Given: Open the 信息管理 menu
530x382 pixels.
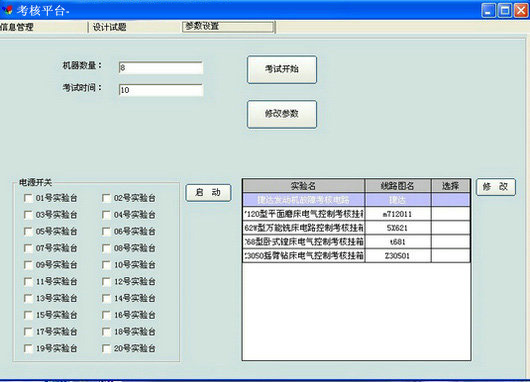Looking at the screenshot, I should point(17,27).
